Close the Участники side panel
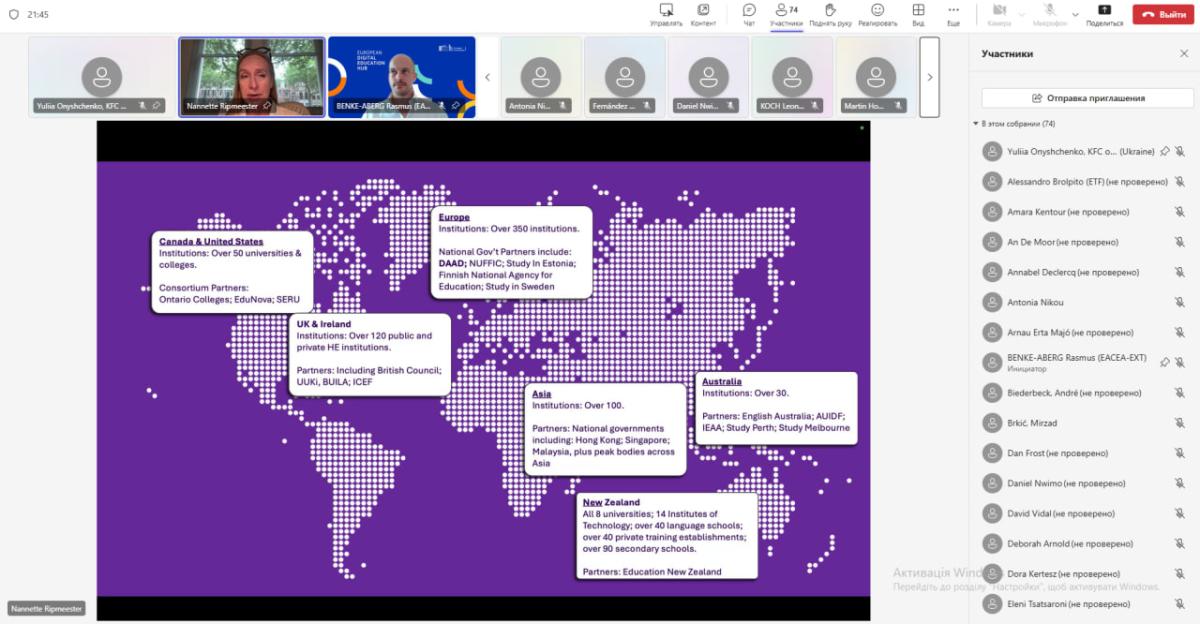This screenshot has height=624, width=1200. 1184,54
